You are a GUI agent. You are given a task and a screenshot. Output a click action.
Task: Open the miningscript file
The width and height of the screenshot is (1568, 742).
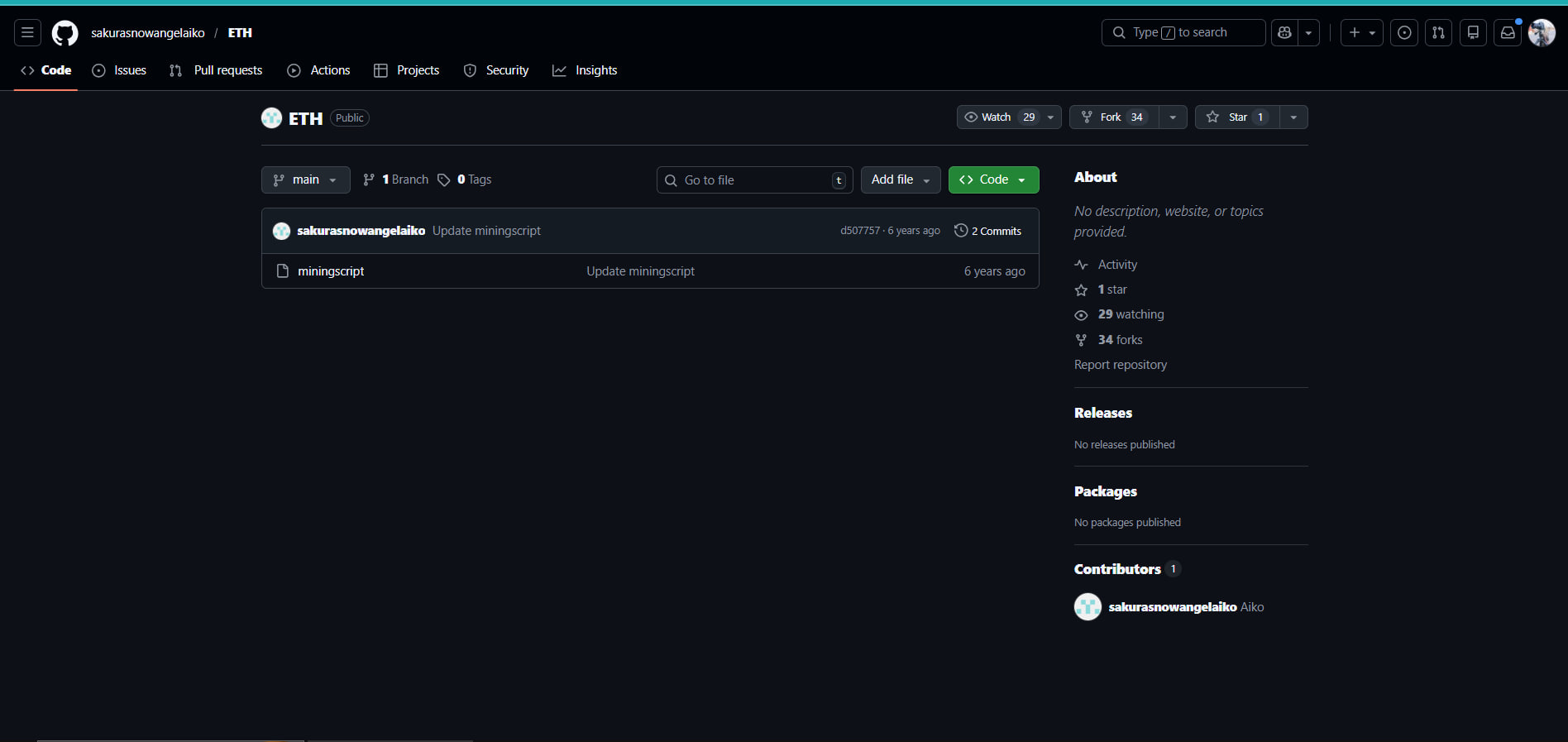(x=331, y=271)
